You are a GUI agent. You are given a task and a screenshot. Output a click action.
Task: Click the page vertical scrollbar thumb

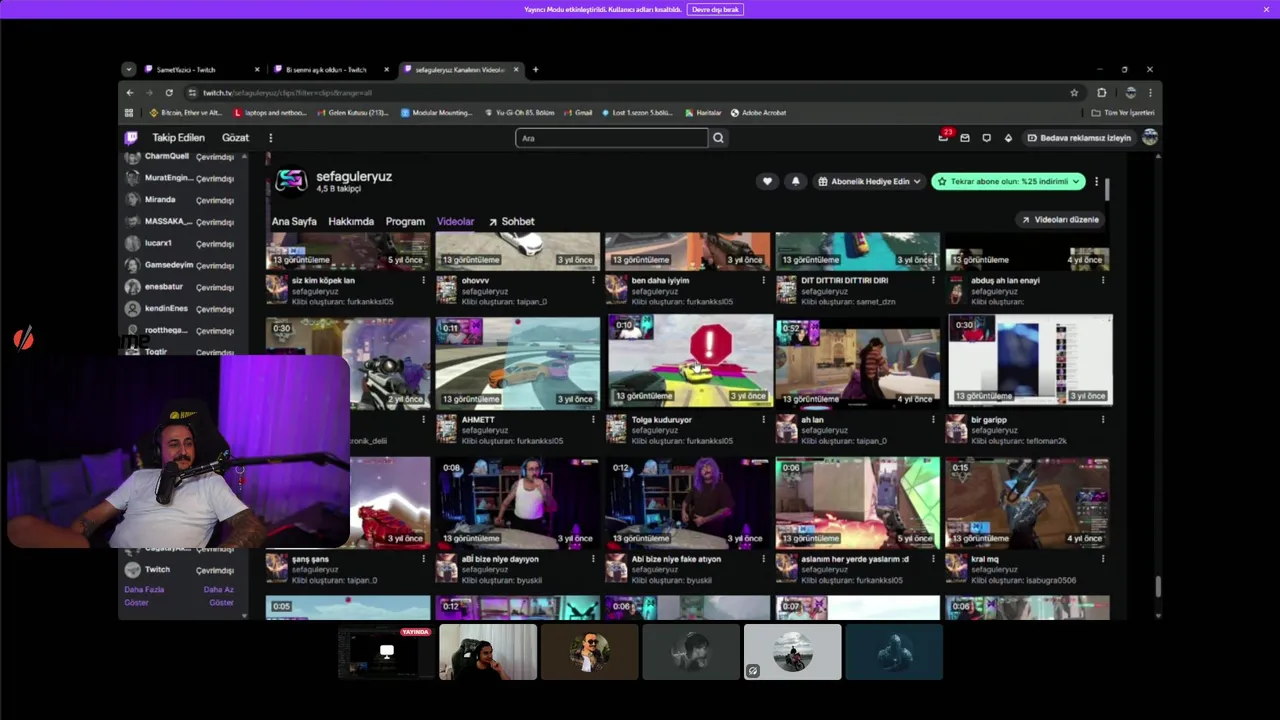tap(1158, 586)
